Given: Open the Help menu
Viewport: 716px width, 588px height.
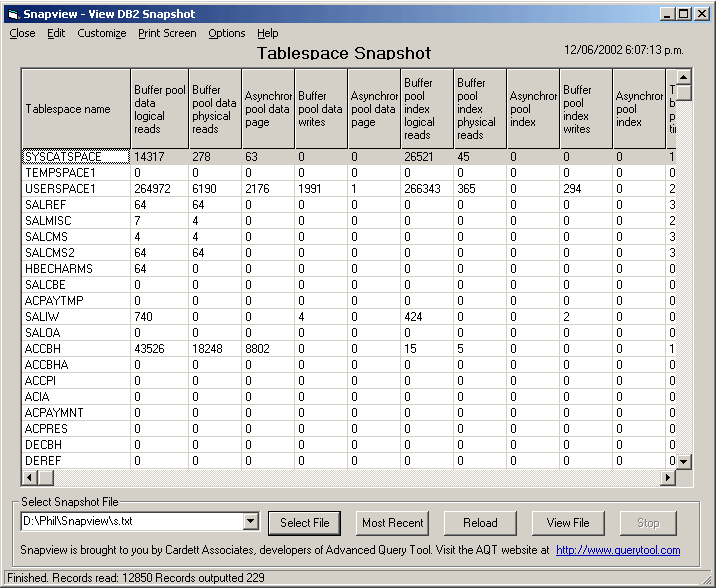Looking at the screenshot, I should (x=268, y=33).
